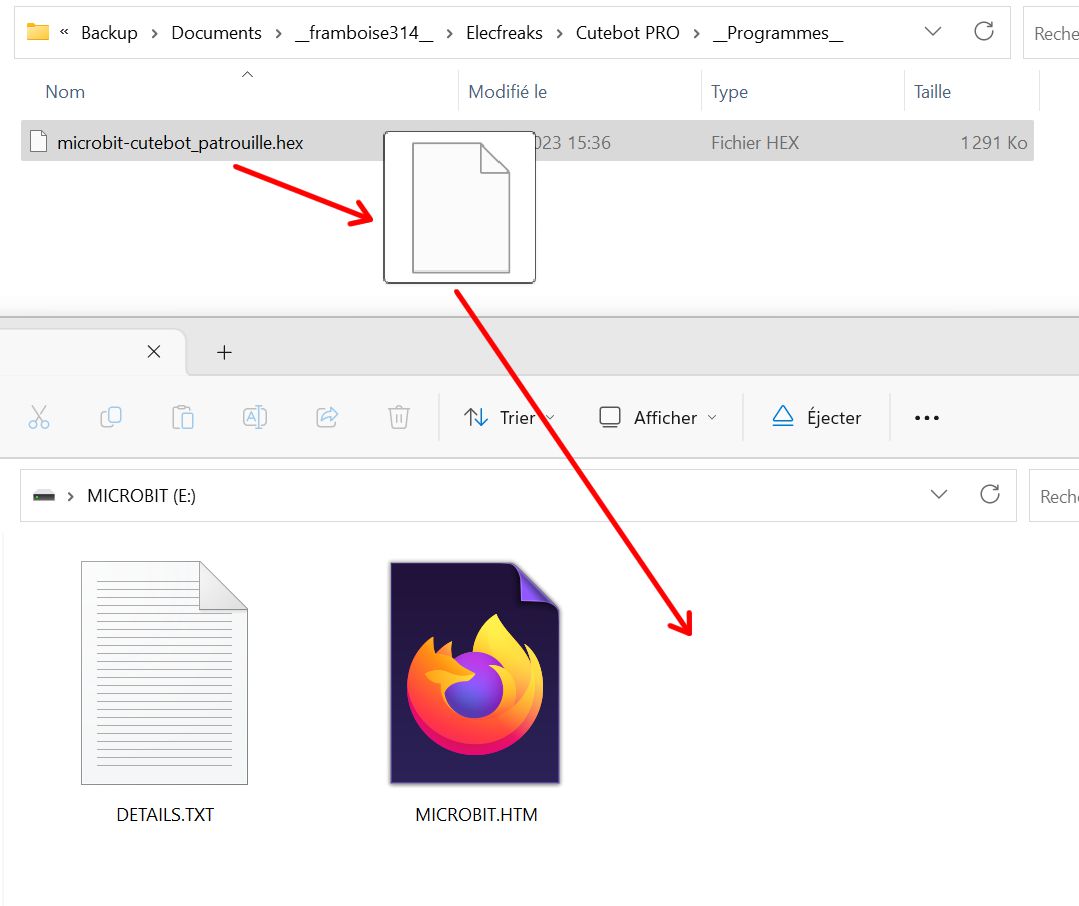
Task: Expand the chevron after Backup
Action: point(154,34)
